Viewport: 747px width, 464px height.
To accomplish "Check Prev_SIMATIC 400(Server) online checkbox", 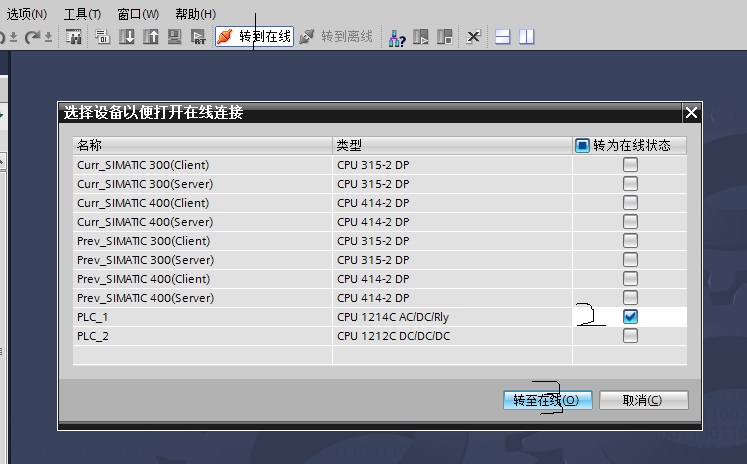I will coord(630,298).
